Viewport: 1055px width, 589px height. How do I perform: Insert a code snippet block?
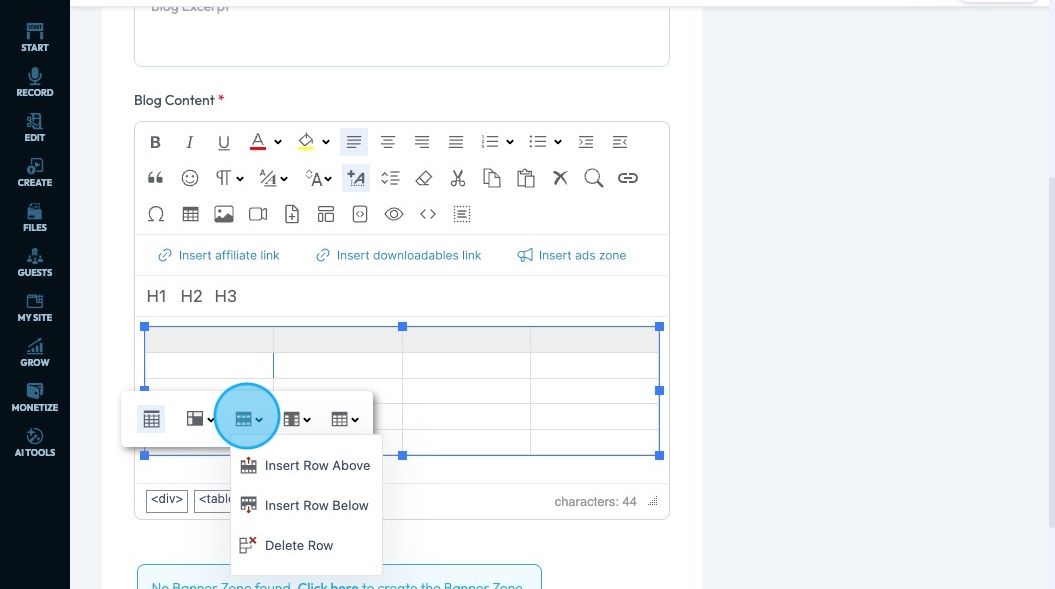coord(360,214)
